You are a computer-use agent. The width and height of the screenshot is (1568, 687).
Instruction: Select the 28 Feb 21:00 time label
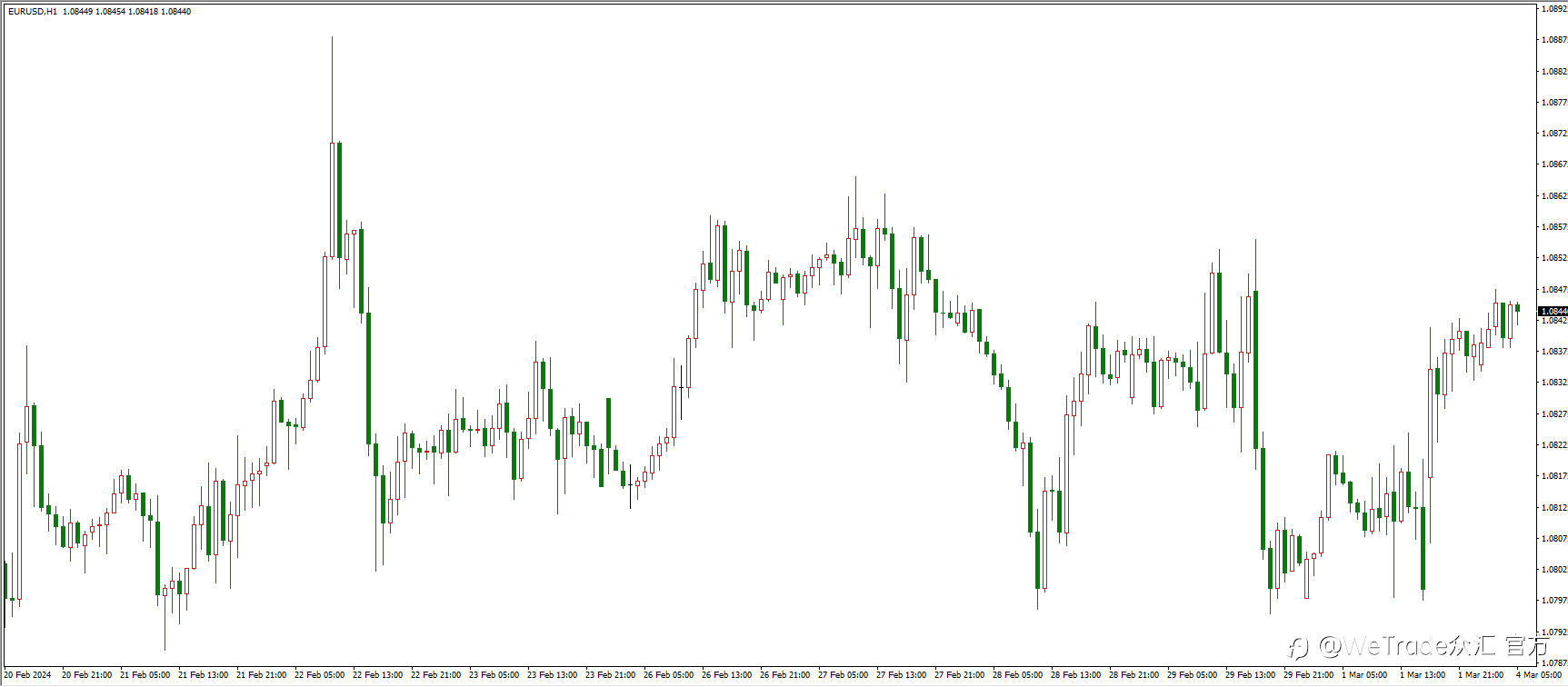coord(1134,675)
